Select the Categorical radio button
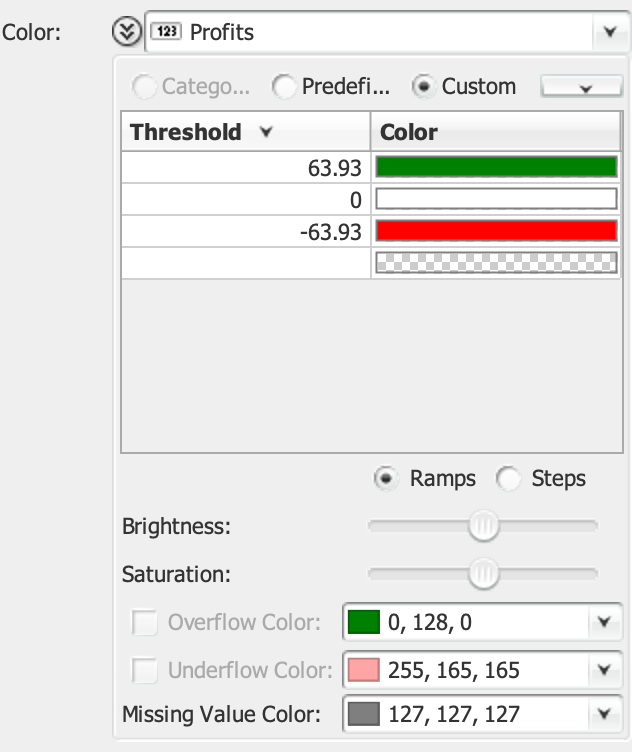 (145, 87)
